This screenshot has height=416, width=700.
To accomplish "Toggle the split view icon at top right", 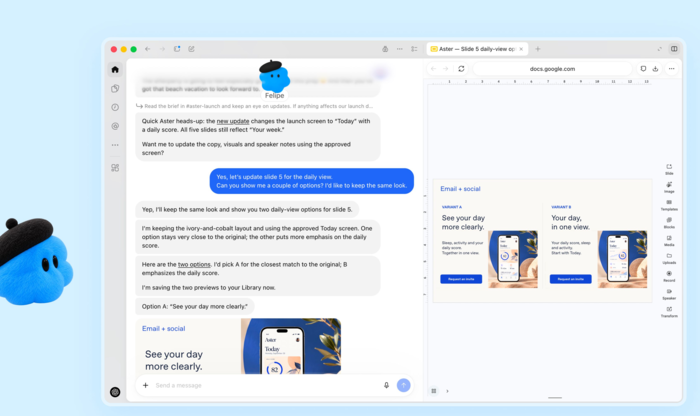I will pos(674,49).
